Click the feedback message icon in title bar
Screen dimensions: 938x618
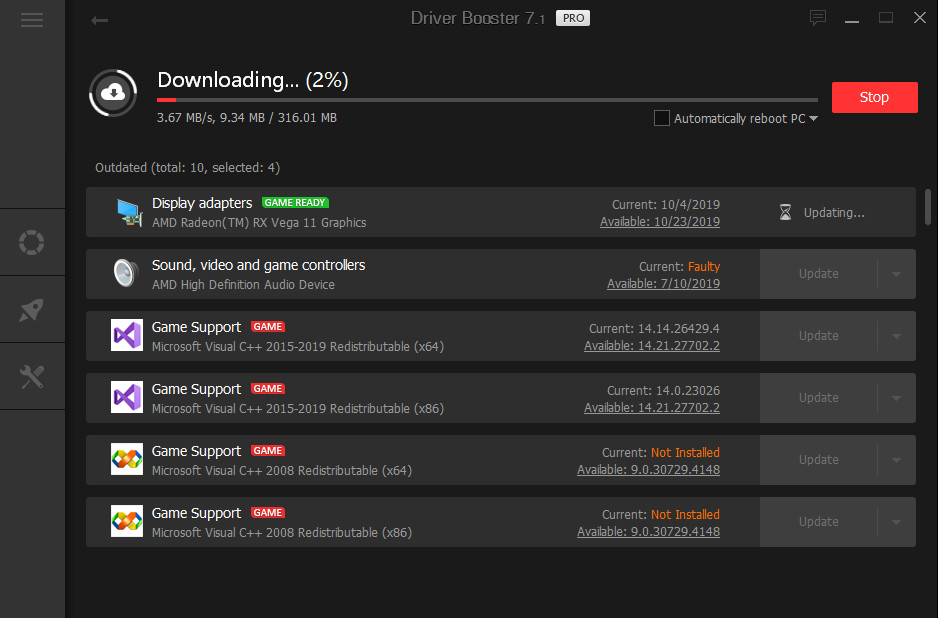(x=818, y=18)
